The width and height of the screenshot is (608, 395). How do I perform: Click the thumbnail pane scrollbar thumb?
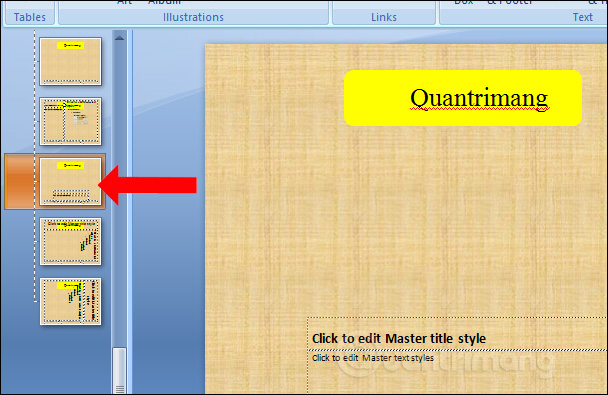click(119, 371)
